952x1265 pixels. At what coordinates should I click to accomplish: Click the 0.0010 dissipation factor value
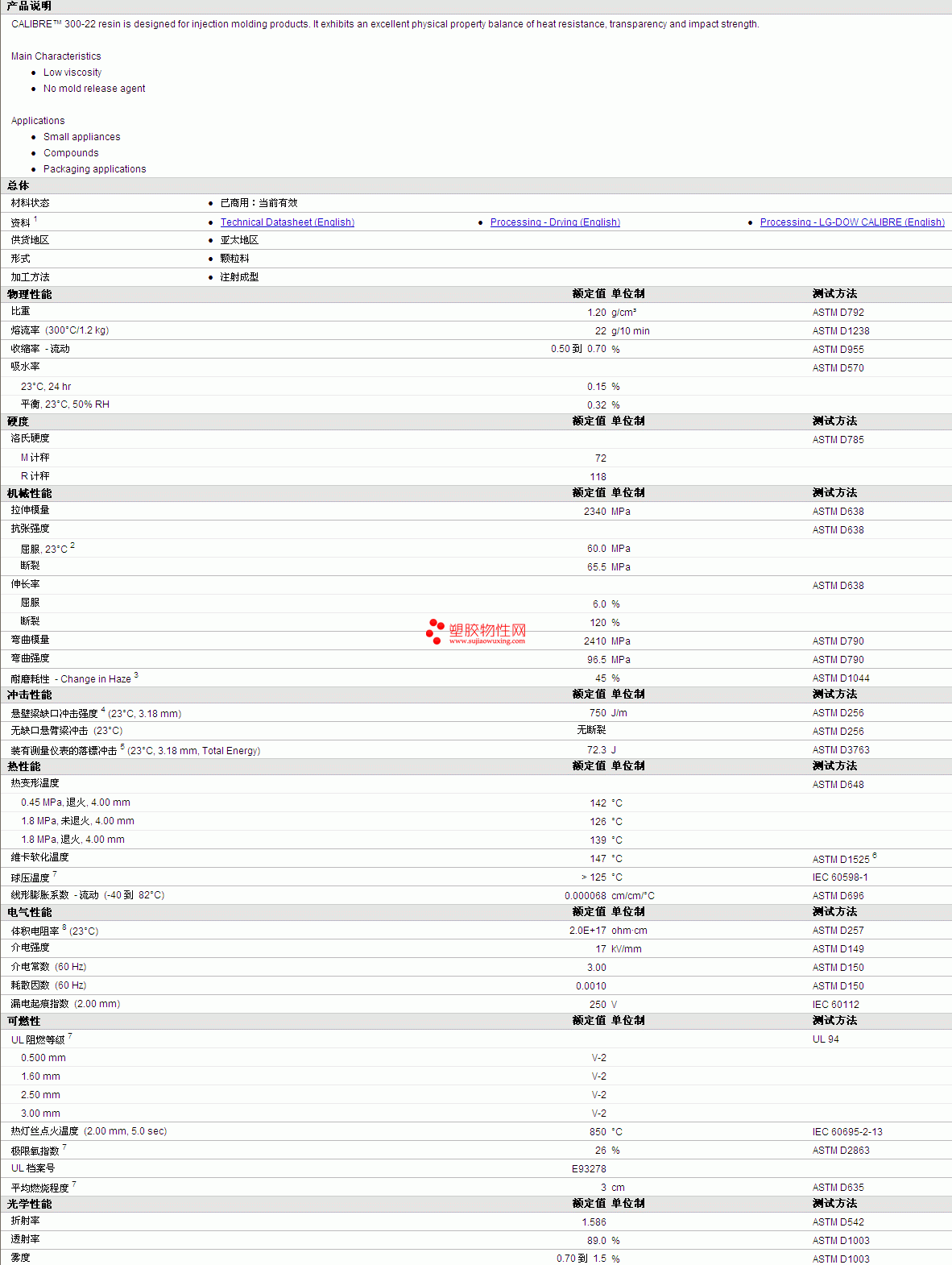pos(591,986)
